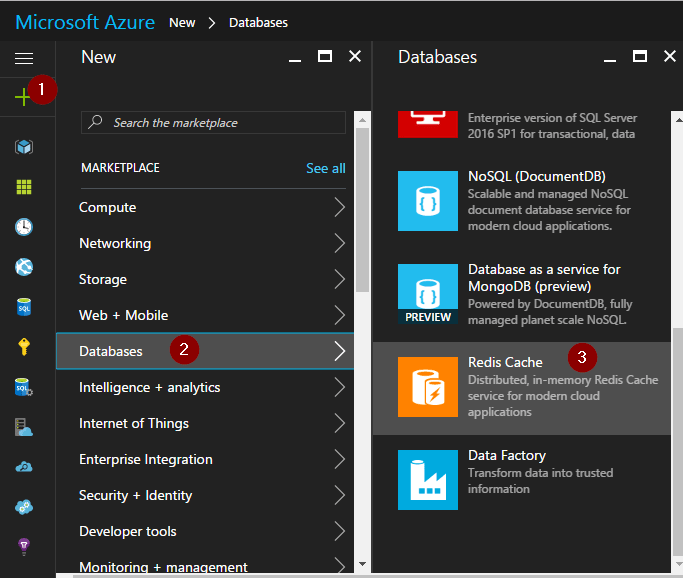Open App Services globe icon in sidebar
The image size is (683, 578).
pyautogui.click(x=24, y=267)
